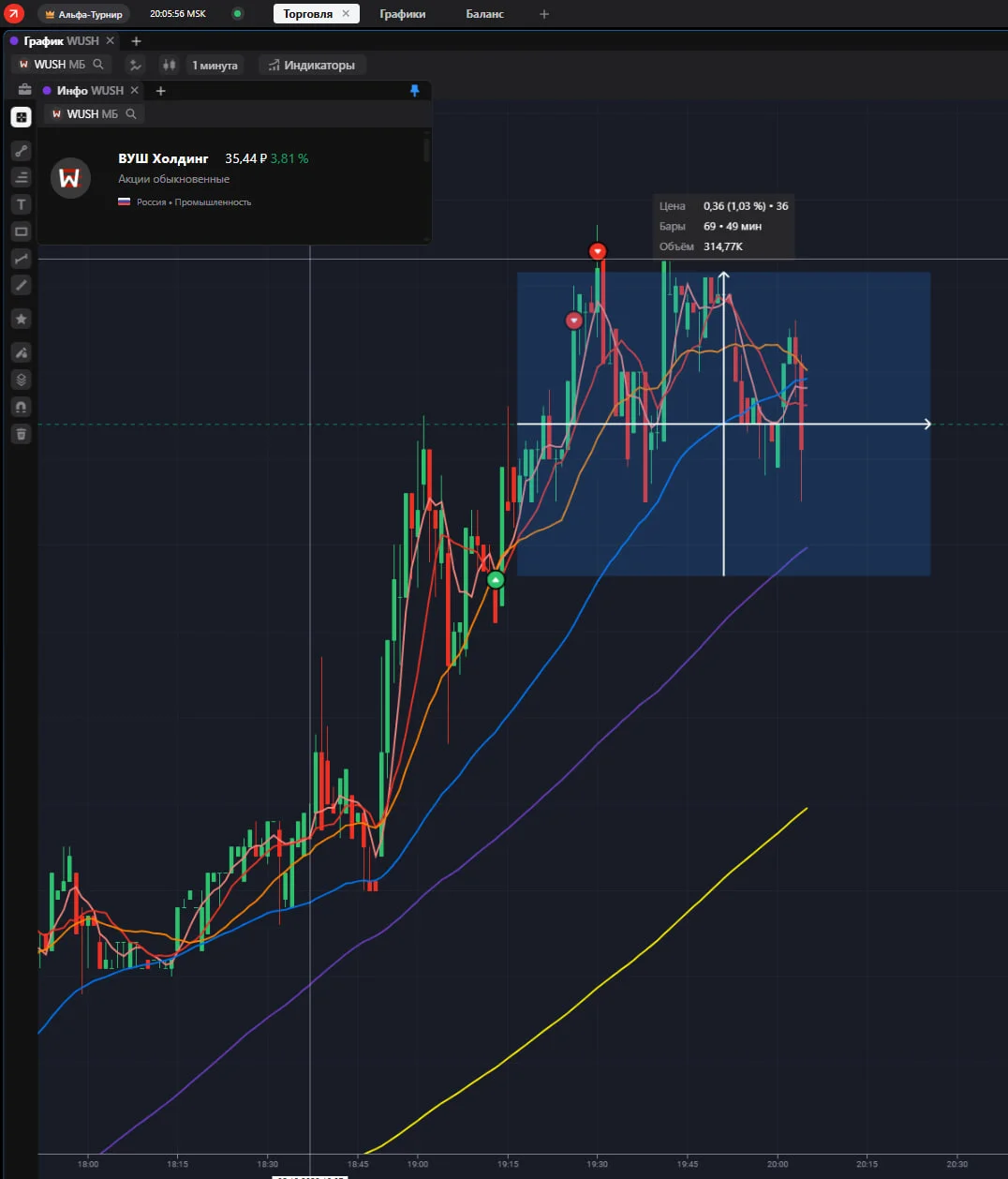Open the Индикаторы indicators menu
The width and height of the screenshot is (1008, 1179).
coord(312,65)
